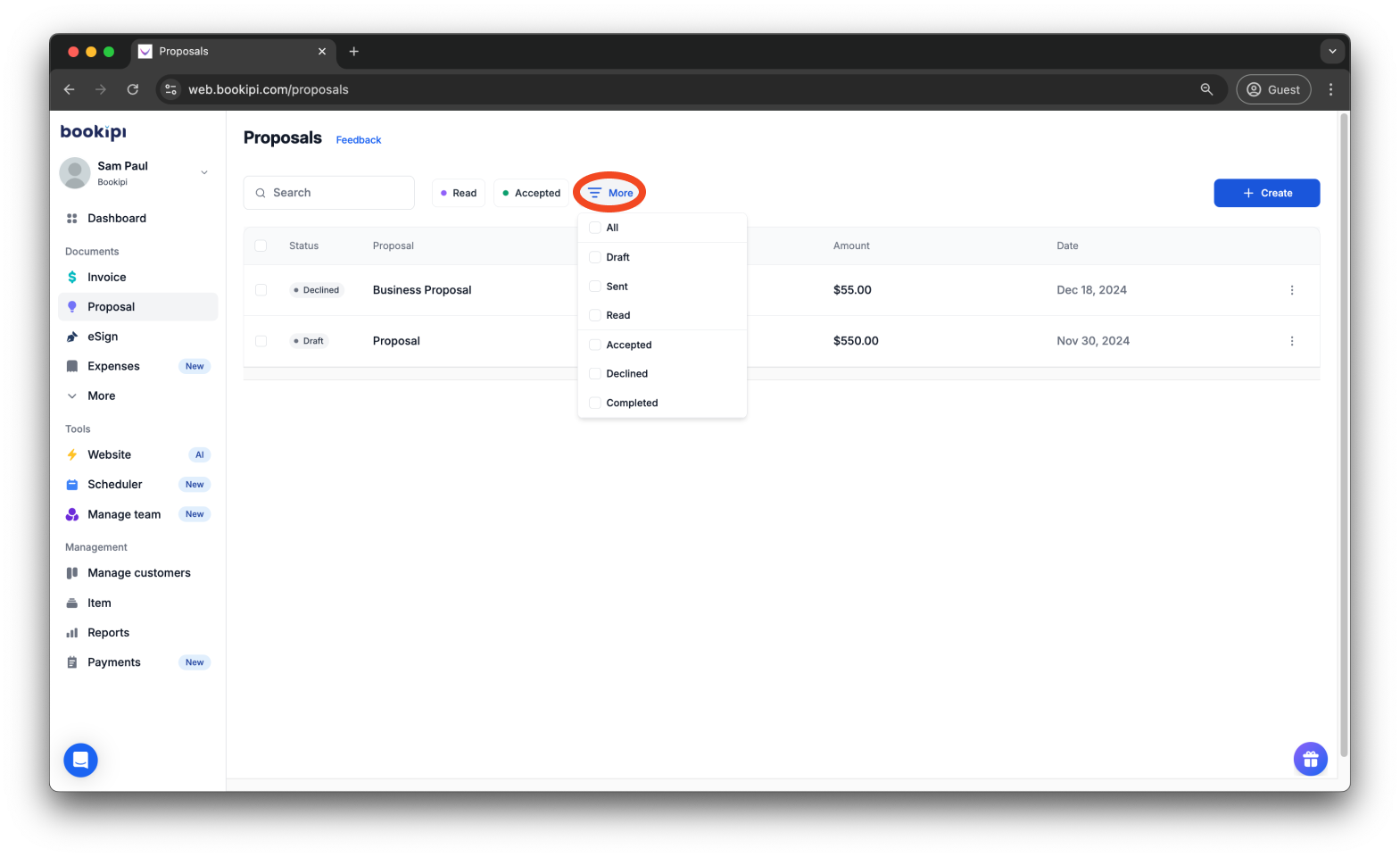Click the Invoice dollar icon

(x=72, y=278)
